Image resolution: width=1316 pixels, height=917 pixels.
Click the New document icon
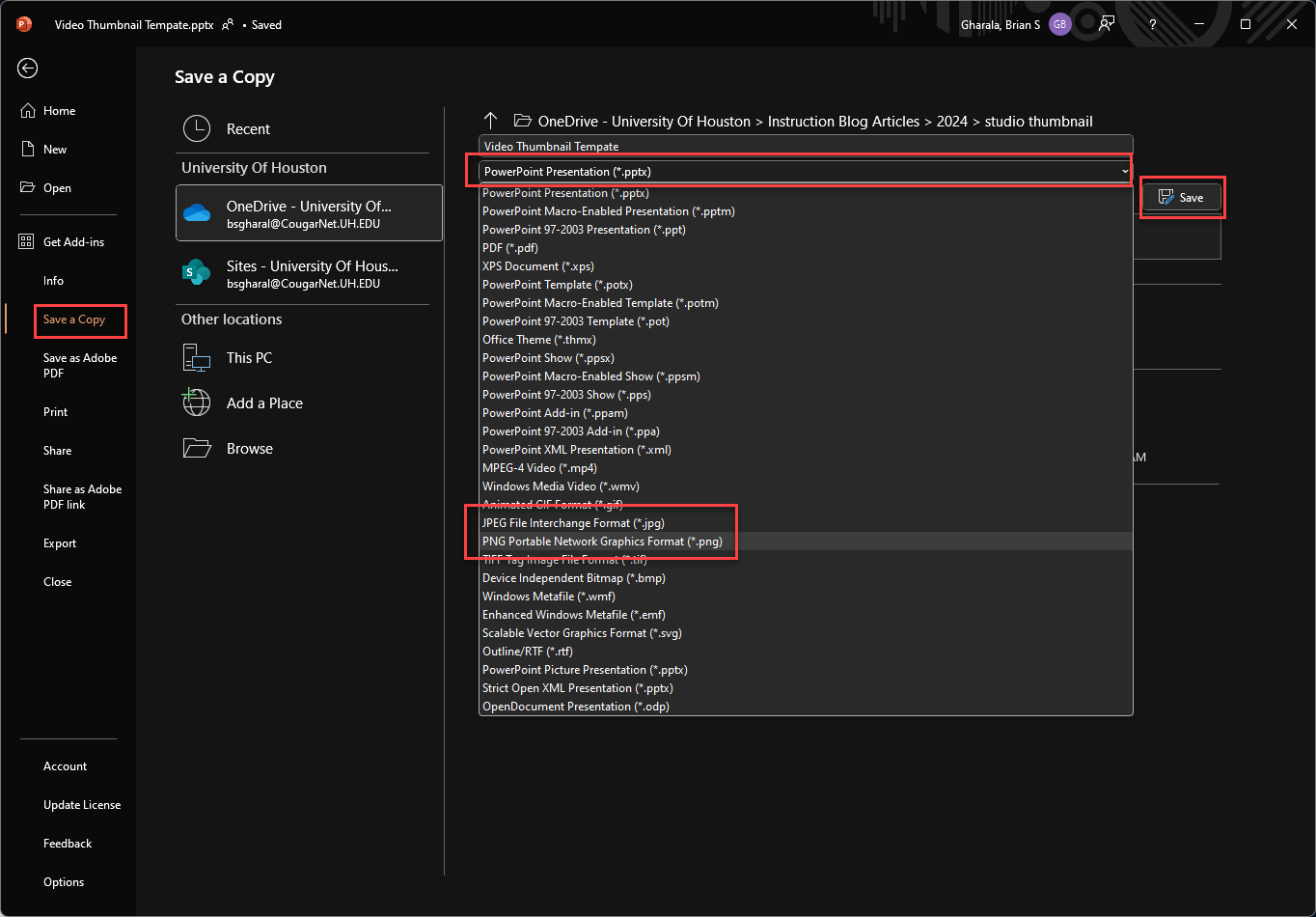(x=28, y=150)
